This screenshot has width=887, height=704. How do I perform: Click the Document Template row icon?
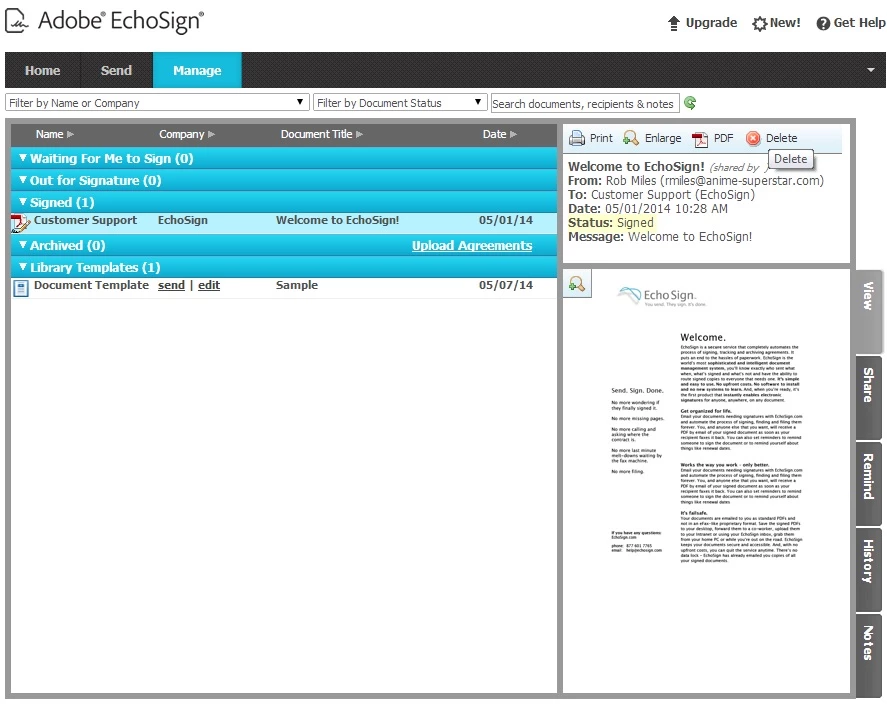click(x=21, y=288)
